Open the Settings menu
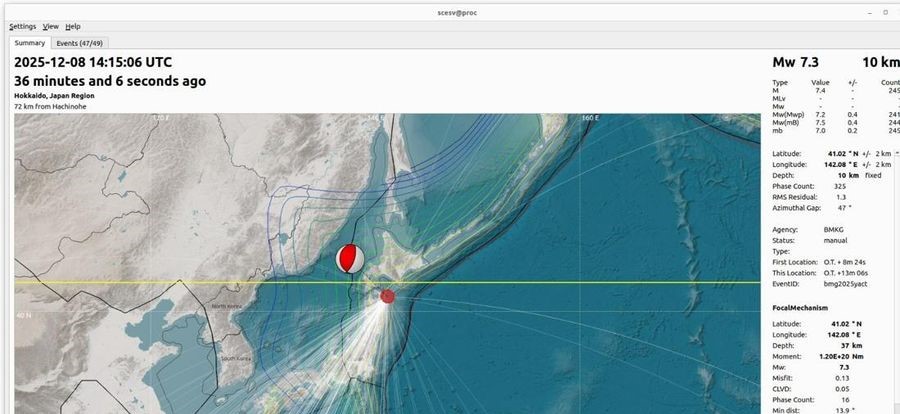The image size is (900, 414). pyautogui.click(x=22, y=26)
